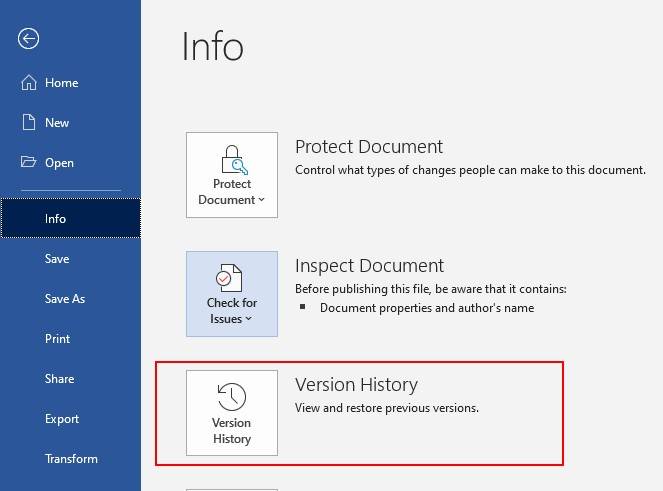Screen dimensions: 663x491
Task: Click the Check for Issues document checkmark icon
Action: click(229, 278)
